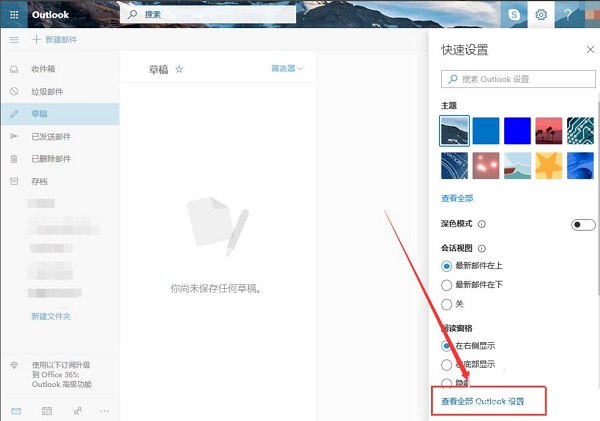Click the 新建邮件 button

click(x=54, y=39)
